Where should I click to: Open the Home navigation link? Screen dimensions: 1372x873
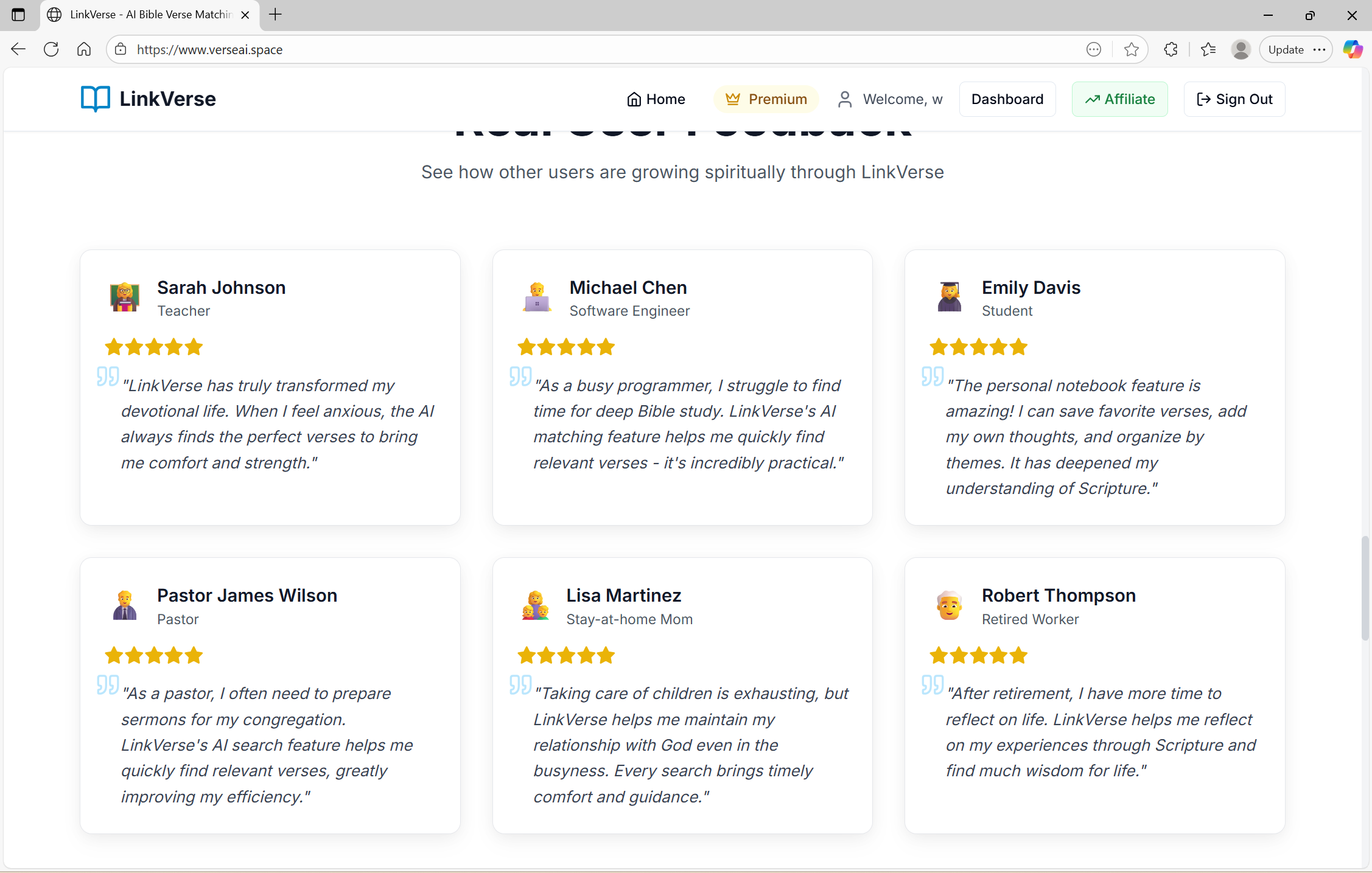click(x=656, y=99)
